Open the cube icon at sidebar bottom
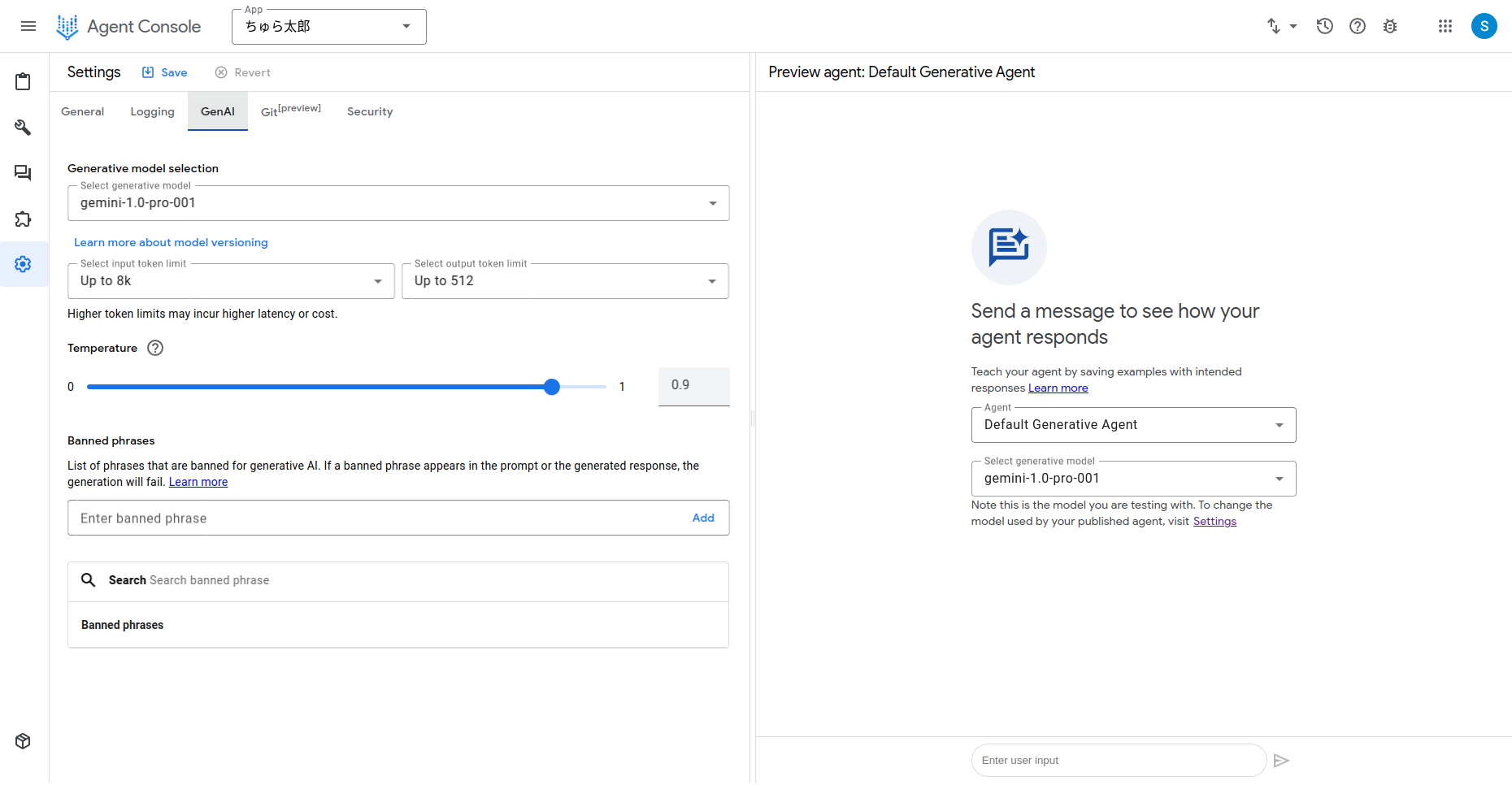Image resolution: width=1512 pixels, height=785 pixels. click(24, 741)
